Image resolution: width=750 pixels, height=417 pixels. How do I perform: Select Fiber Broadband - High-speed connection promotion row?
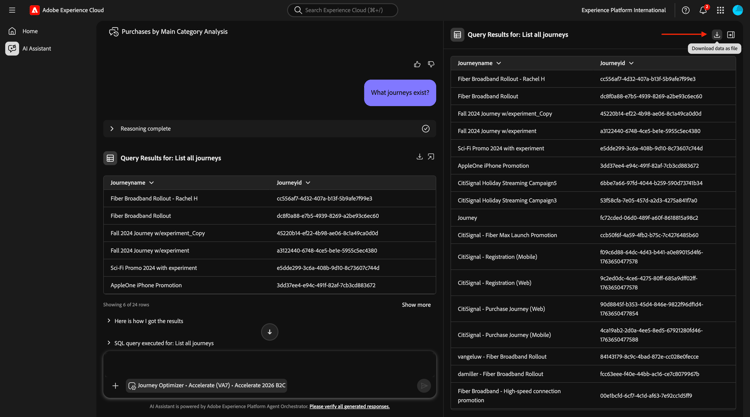pyautogui.click(x=593, y=395)
